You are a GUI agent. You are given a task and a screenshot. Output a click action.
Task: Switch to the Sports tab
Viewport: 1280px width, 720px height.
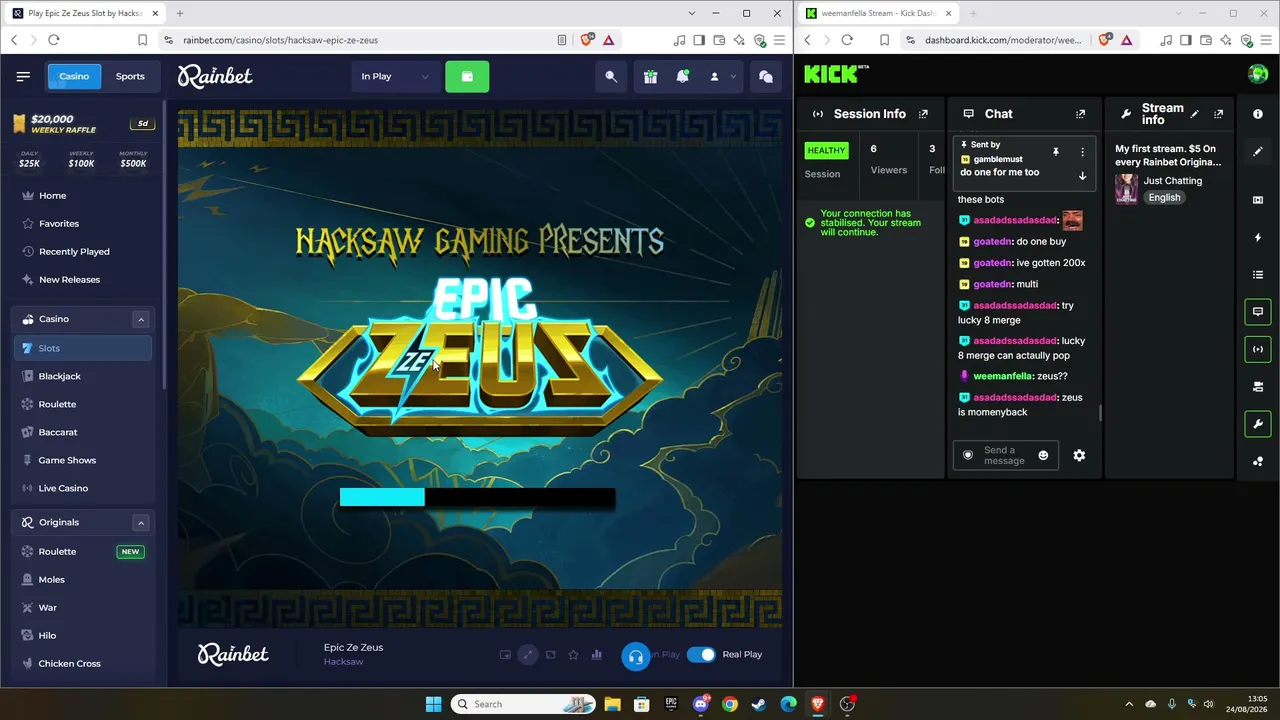(130, 76)
